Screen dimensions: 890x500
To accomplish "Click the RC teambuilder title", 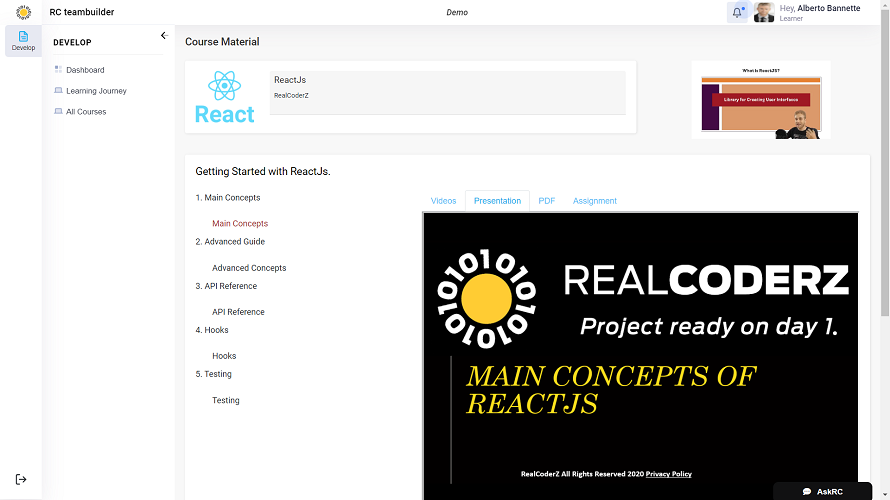I will (82, 12).
